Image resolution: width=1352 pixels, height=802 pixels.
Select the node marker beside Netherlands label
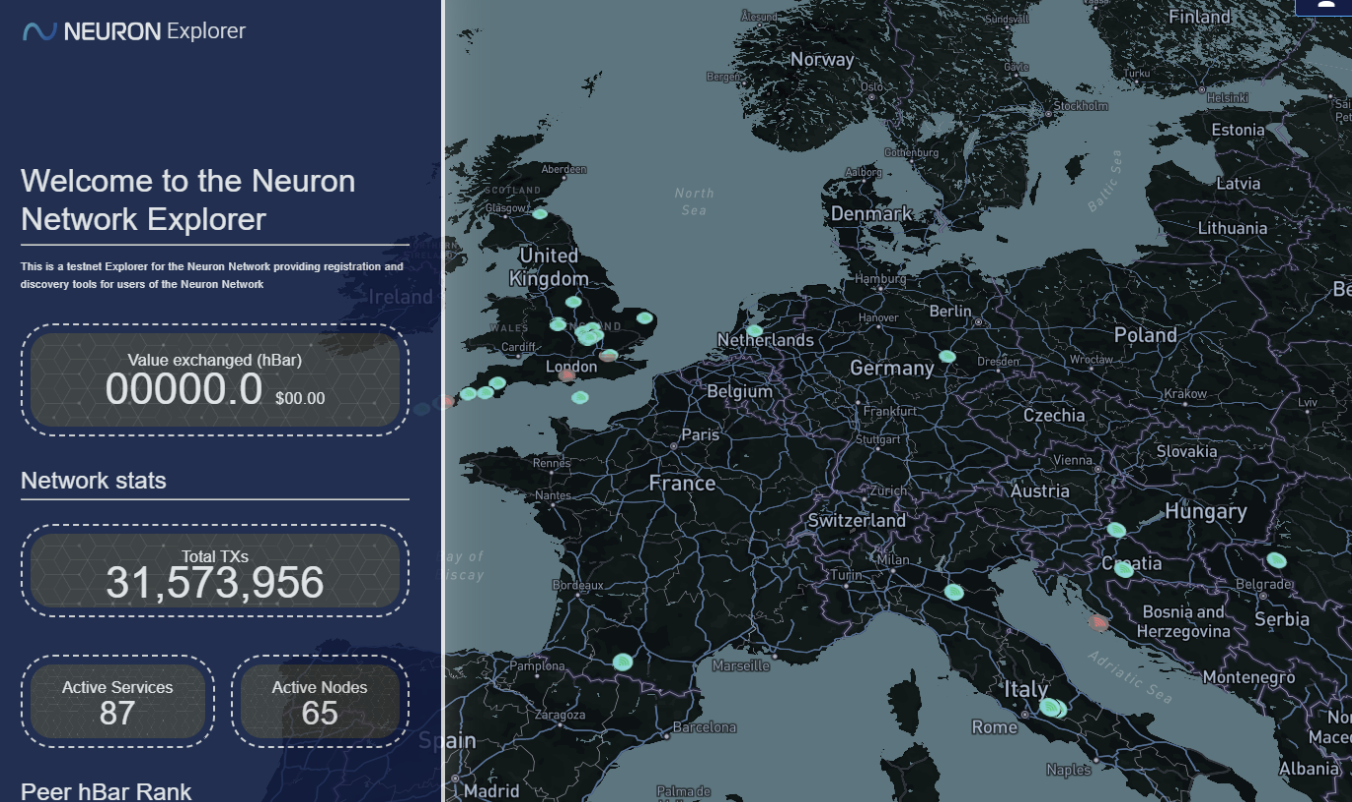(755, 330)
